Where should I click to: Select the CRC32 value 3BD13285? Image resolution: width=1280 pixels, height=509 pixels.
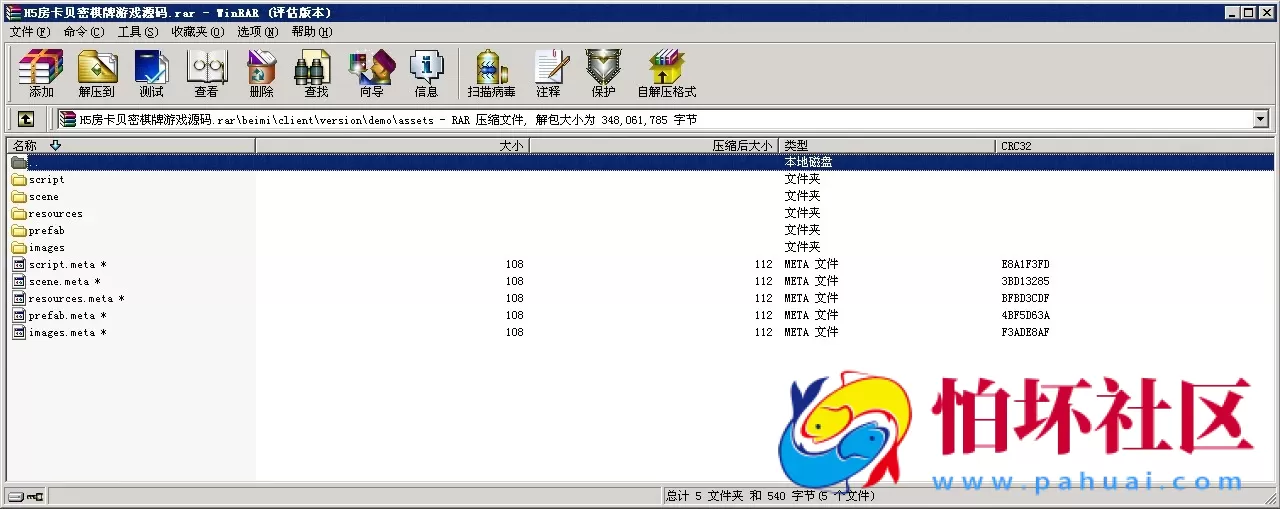click(1025, 282)
